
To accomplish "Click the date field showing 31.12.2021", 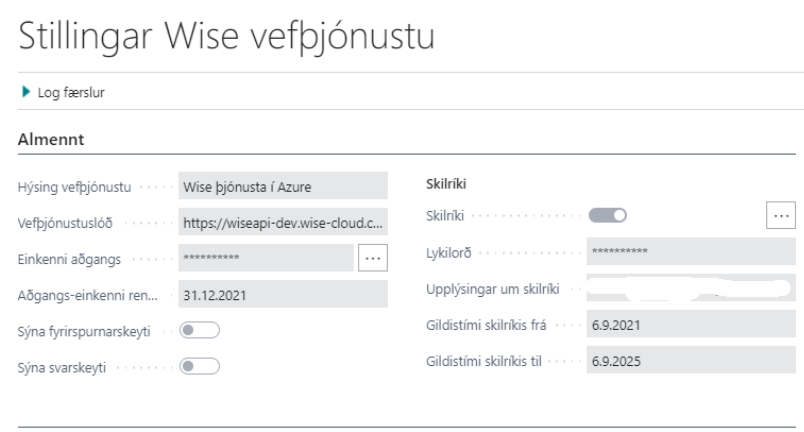I will [x=280, y=294].
